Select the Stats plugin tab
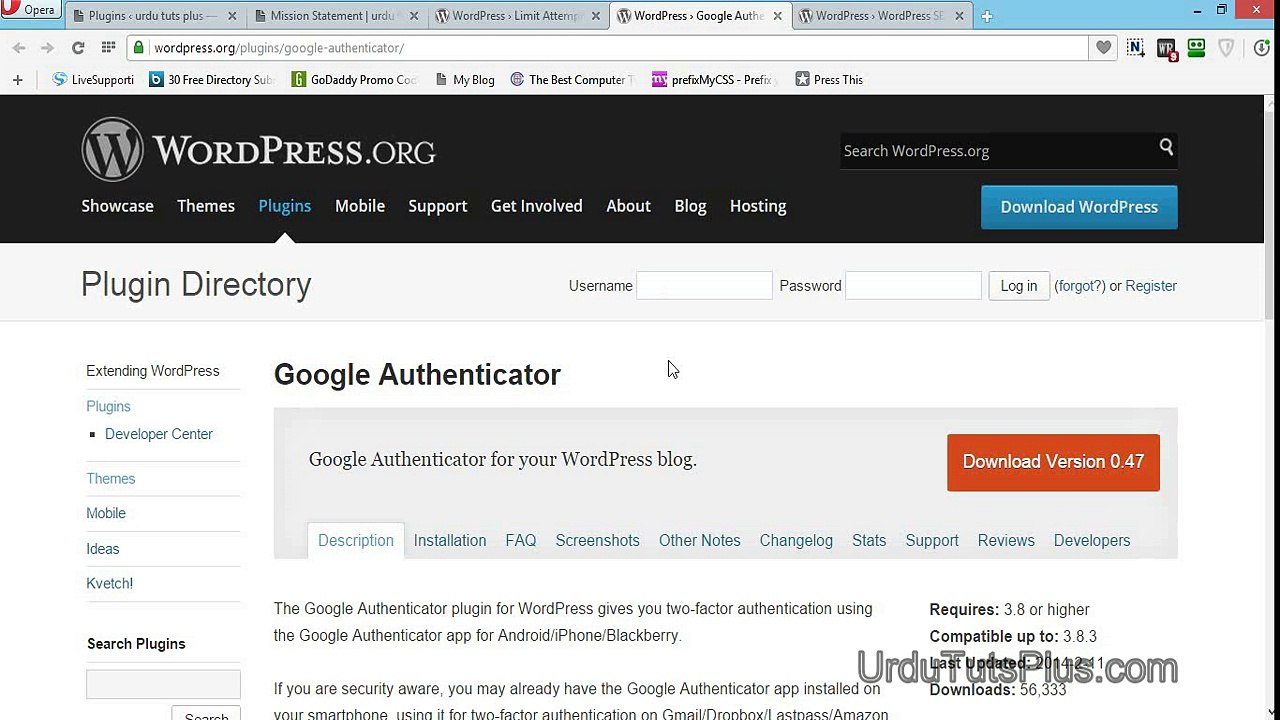 tap(869, 540)
